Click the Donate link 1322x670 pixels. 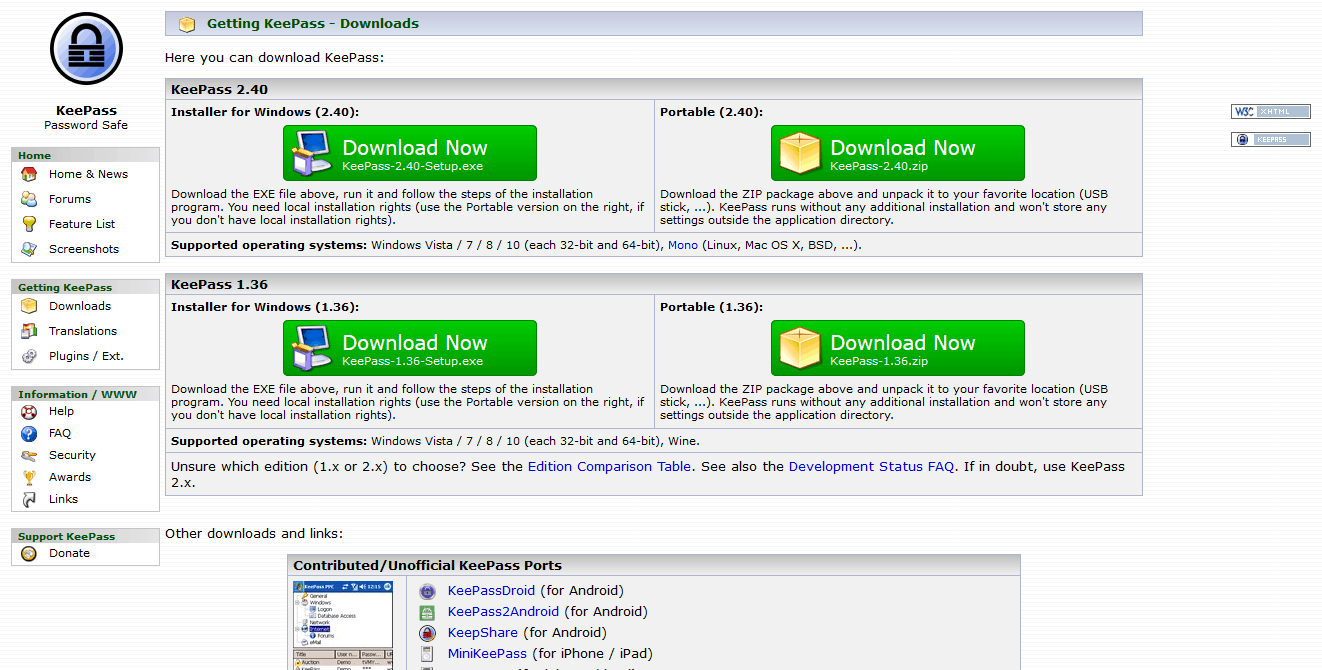69,553
